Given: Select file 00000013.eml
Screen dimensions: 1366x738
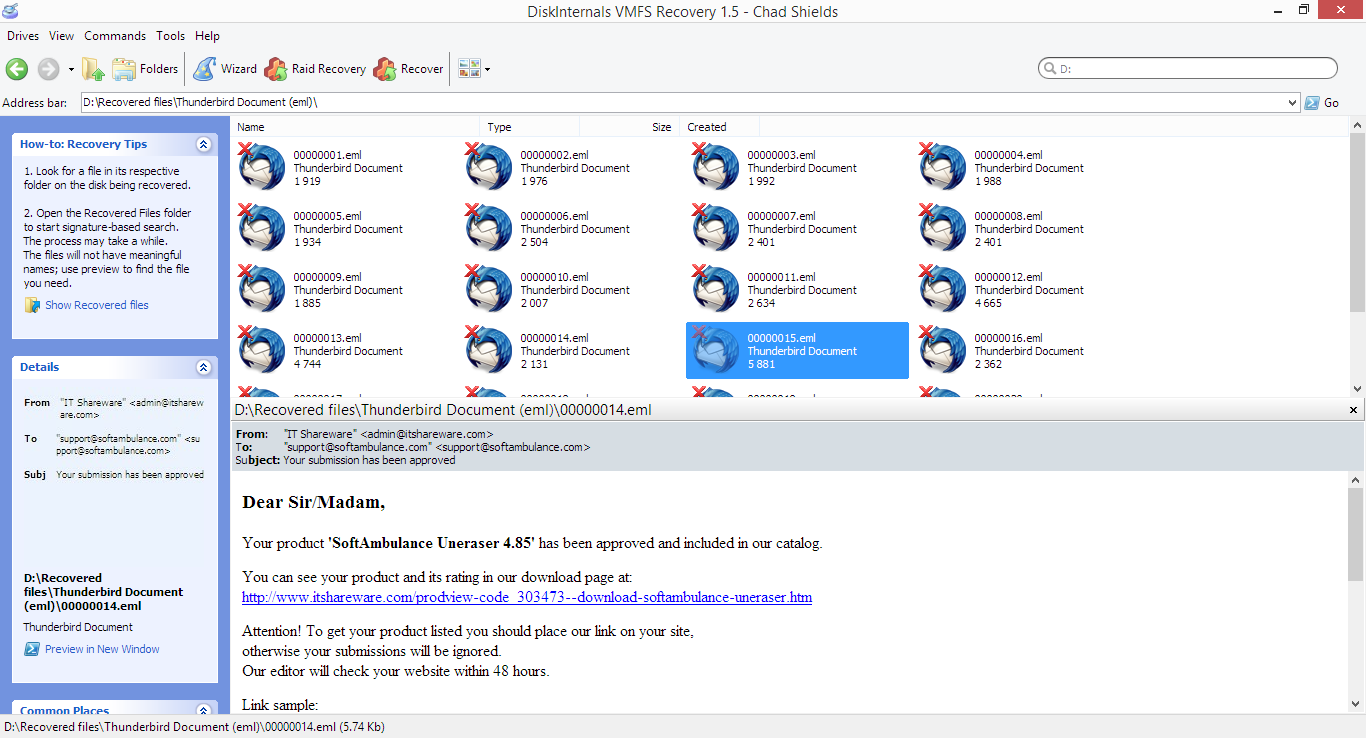Looking at the screenshot, I should click(x=345, y=351).
